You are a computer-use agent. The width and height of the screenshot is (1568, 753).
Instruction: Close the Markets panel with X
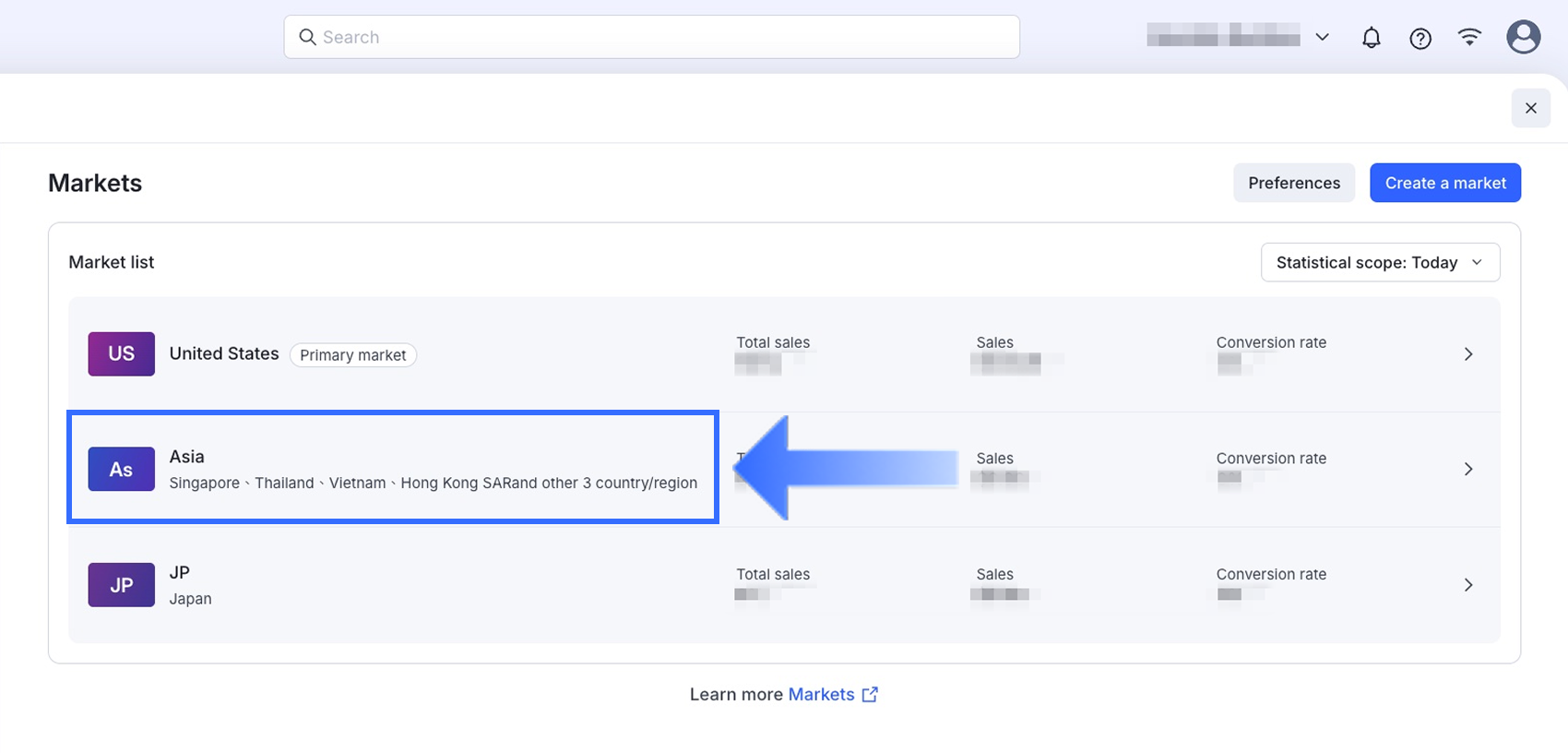[1531, 108]
